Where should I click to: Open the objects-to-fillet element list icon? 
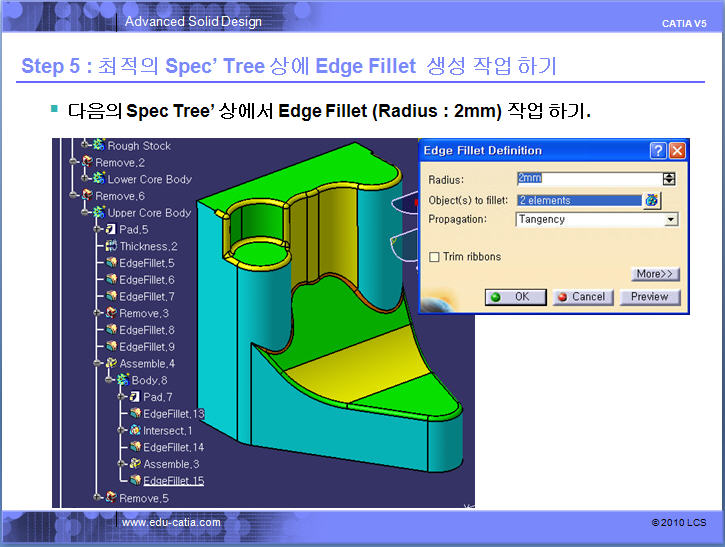(652, 200)
